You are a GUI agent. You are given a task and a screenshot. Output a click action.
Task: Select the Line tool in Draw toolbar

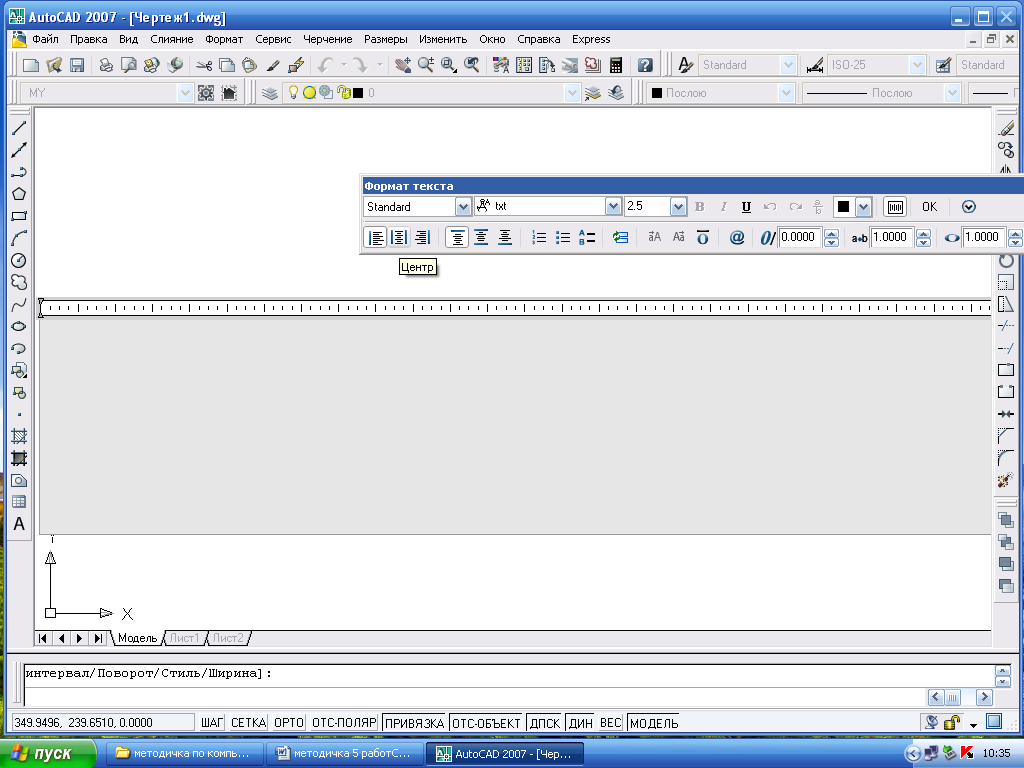tap(19, 128)
